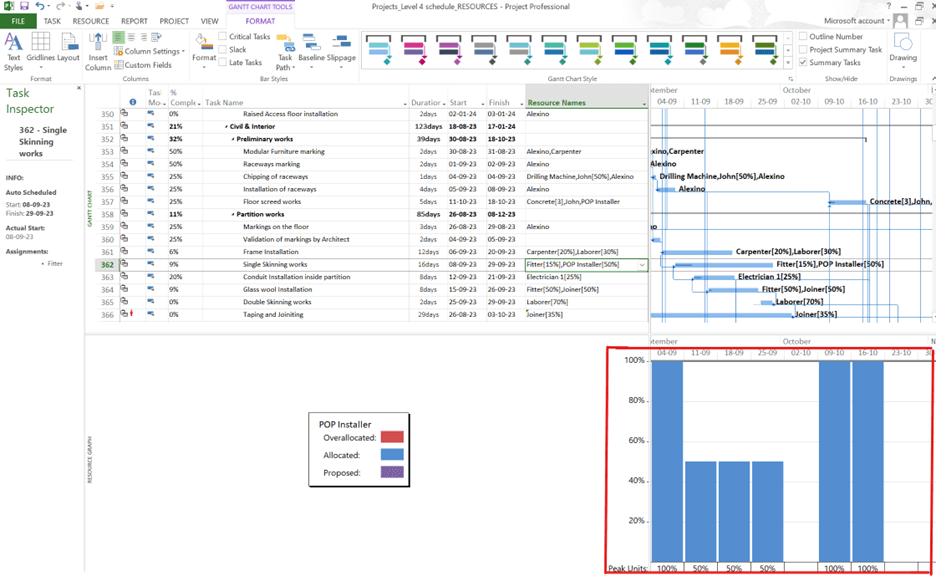Uncheck the Summary Tasks option
This screenshot has height=576, width=936.
pos(803,62)
